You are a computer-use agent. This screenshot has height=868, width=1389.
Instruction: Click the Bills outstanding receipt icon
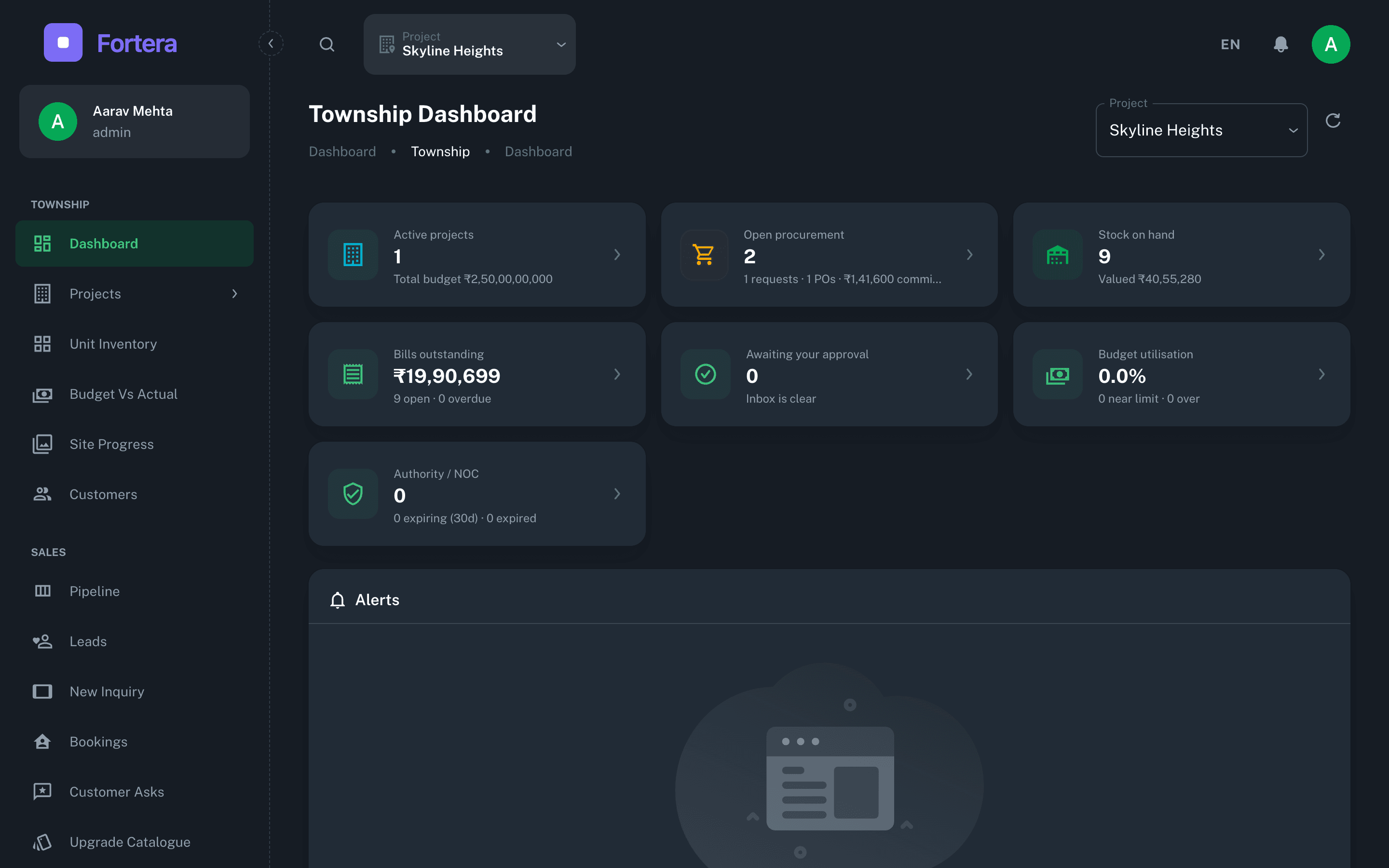tap(353, 374)
